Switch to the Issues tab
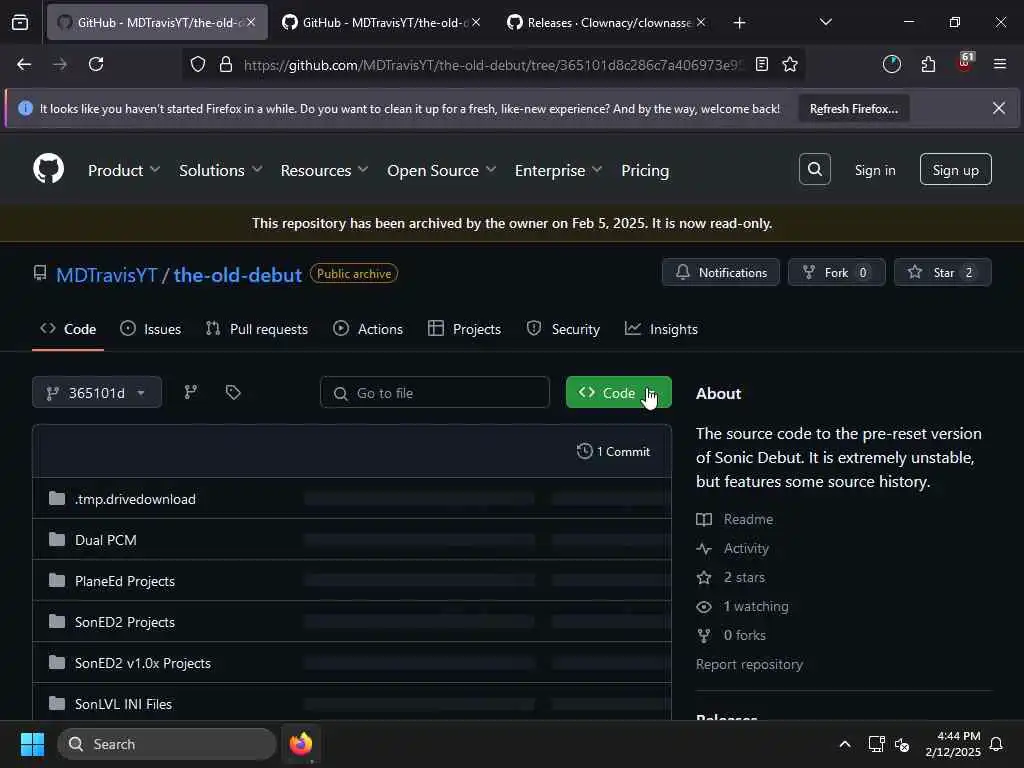The height and width of the screenshot is (768, 1024). coord(151,329)
